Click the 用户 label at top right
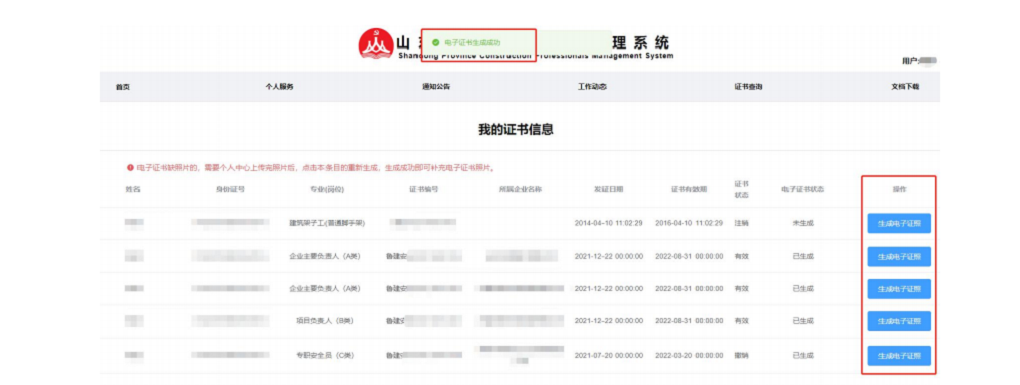The height and width of the screenshot is (385, 1020). pyautogui.click(x=909, y=61)
